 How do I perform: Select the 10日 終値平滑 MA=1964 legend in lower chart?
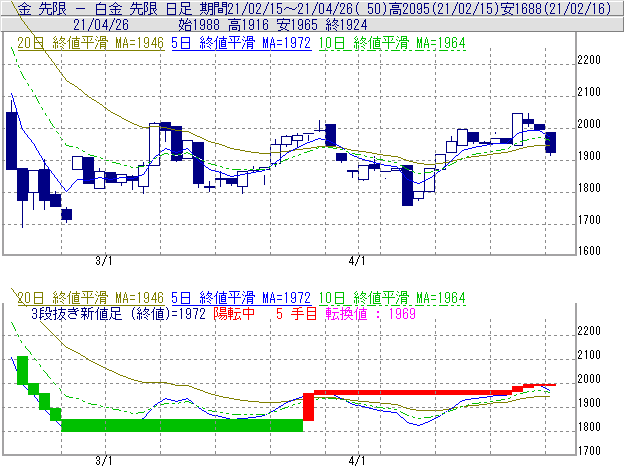point(392,298)
